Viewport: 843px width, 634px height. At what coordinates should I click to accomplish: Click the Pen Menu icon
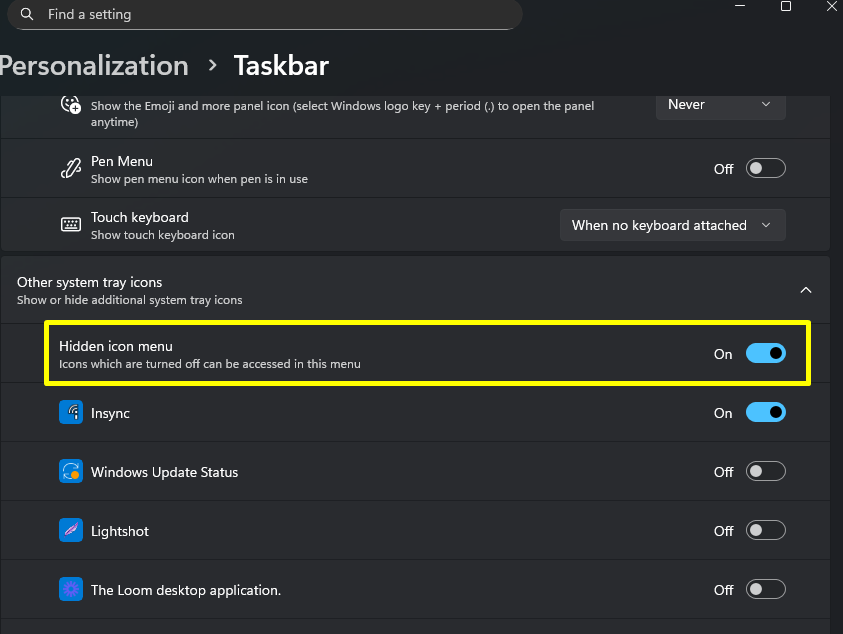70,169
